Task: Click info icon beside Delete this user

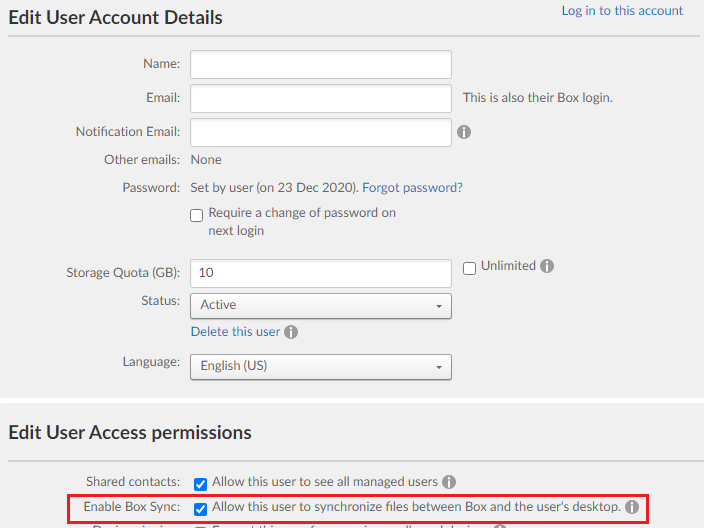Action: click(290, 332)
